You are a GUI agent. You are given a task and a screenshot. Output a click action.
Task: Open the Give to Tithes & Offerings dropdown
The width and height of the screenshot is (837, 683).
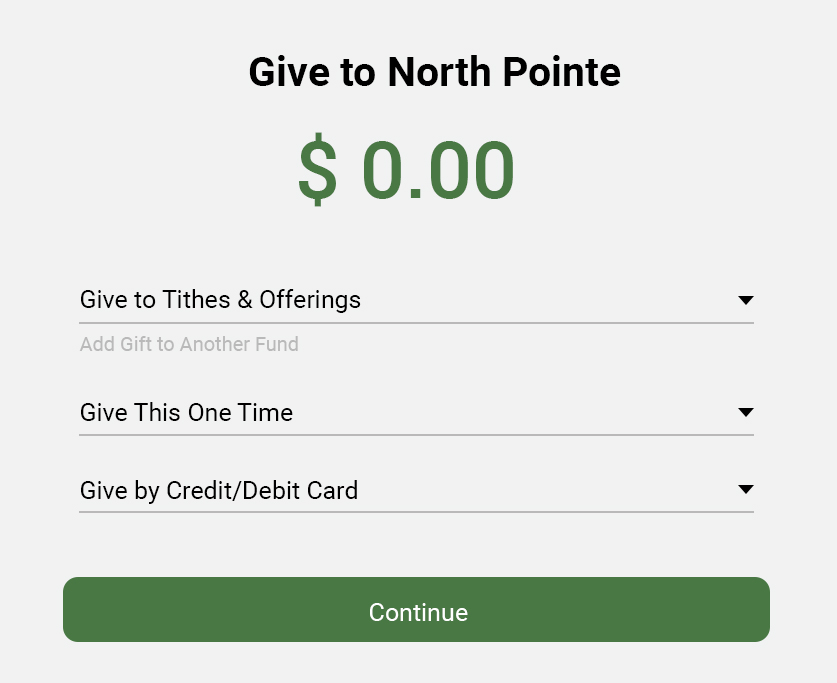pos(416,300)
